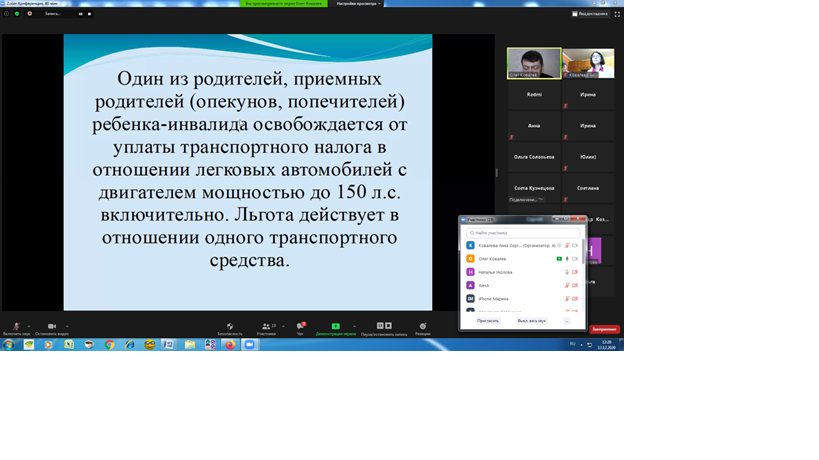Image resolution: width=819 pixels, height=460 pixels.
Task: Click the green Демонстрация экрана icon
Action: pos(336,327)
